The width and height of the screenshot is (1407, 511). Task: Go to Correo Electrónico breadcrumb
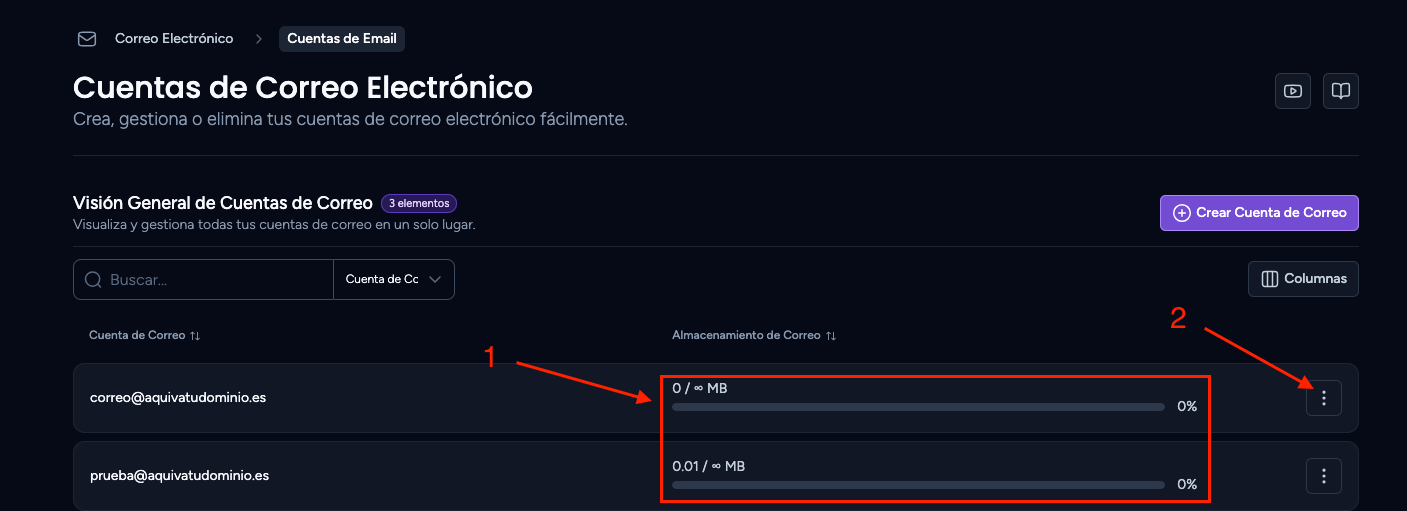click(x=174, y=39)
